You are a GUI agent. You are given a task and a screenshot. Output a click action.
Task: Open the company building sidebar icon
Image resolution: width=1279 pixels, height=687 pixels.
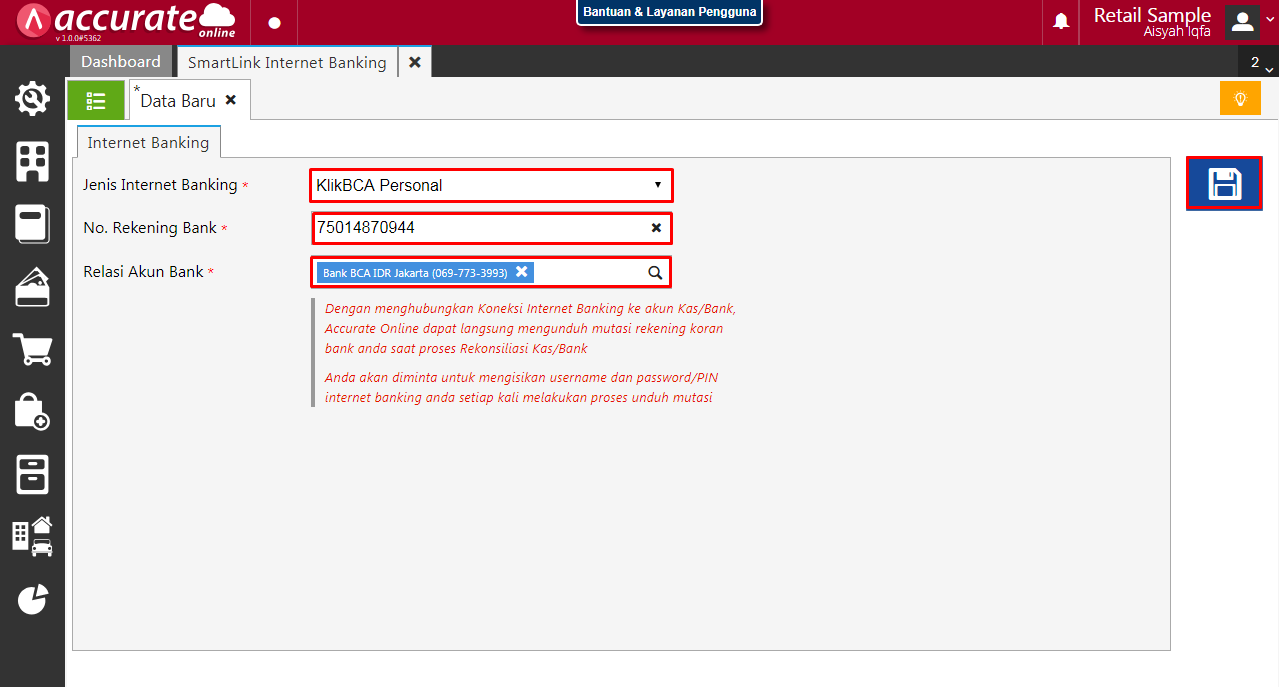pos(32,161)
